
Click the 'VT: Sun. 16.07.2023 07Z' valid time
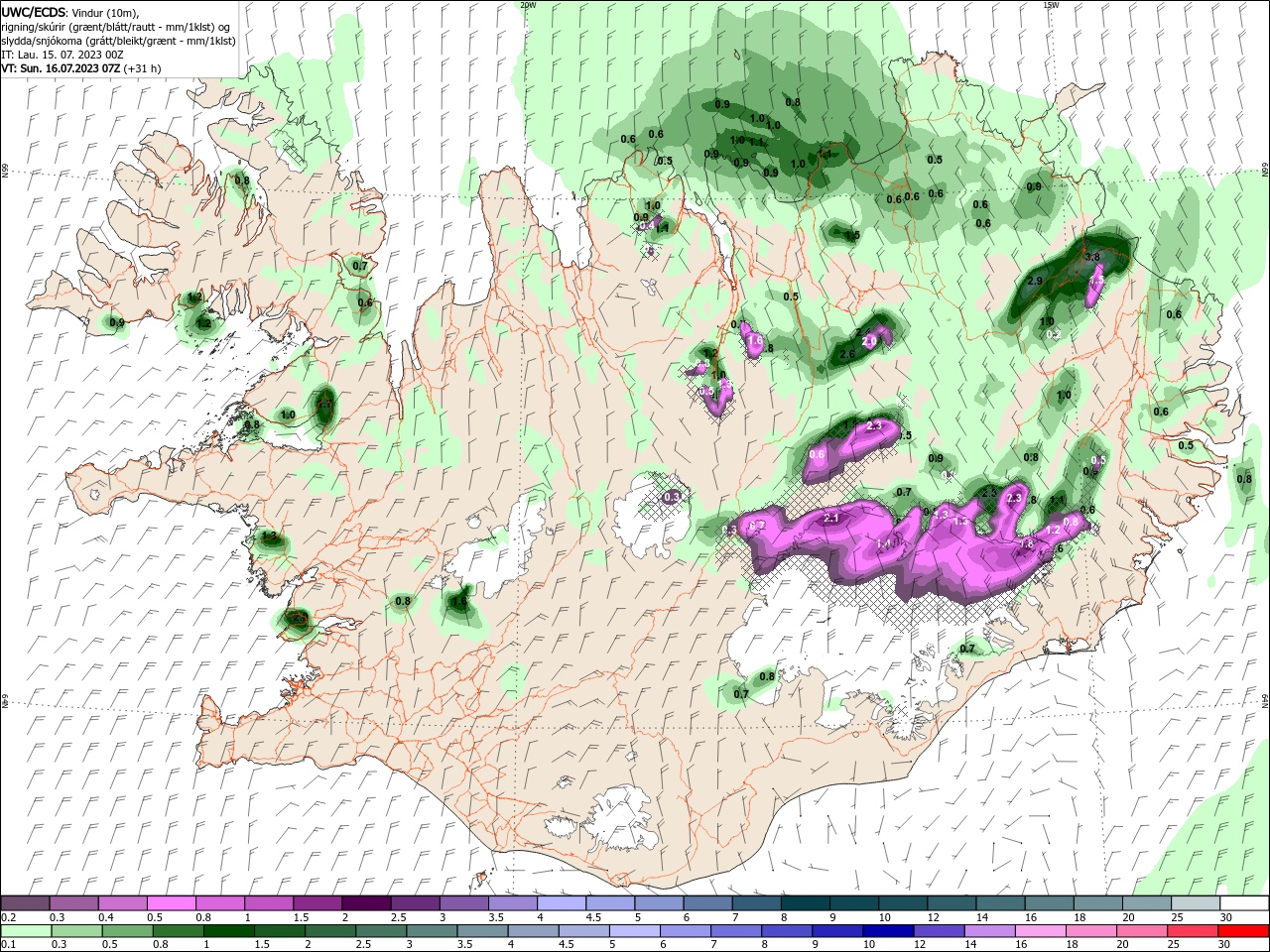click(x=62, y=68)
